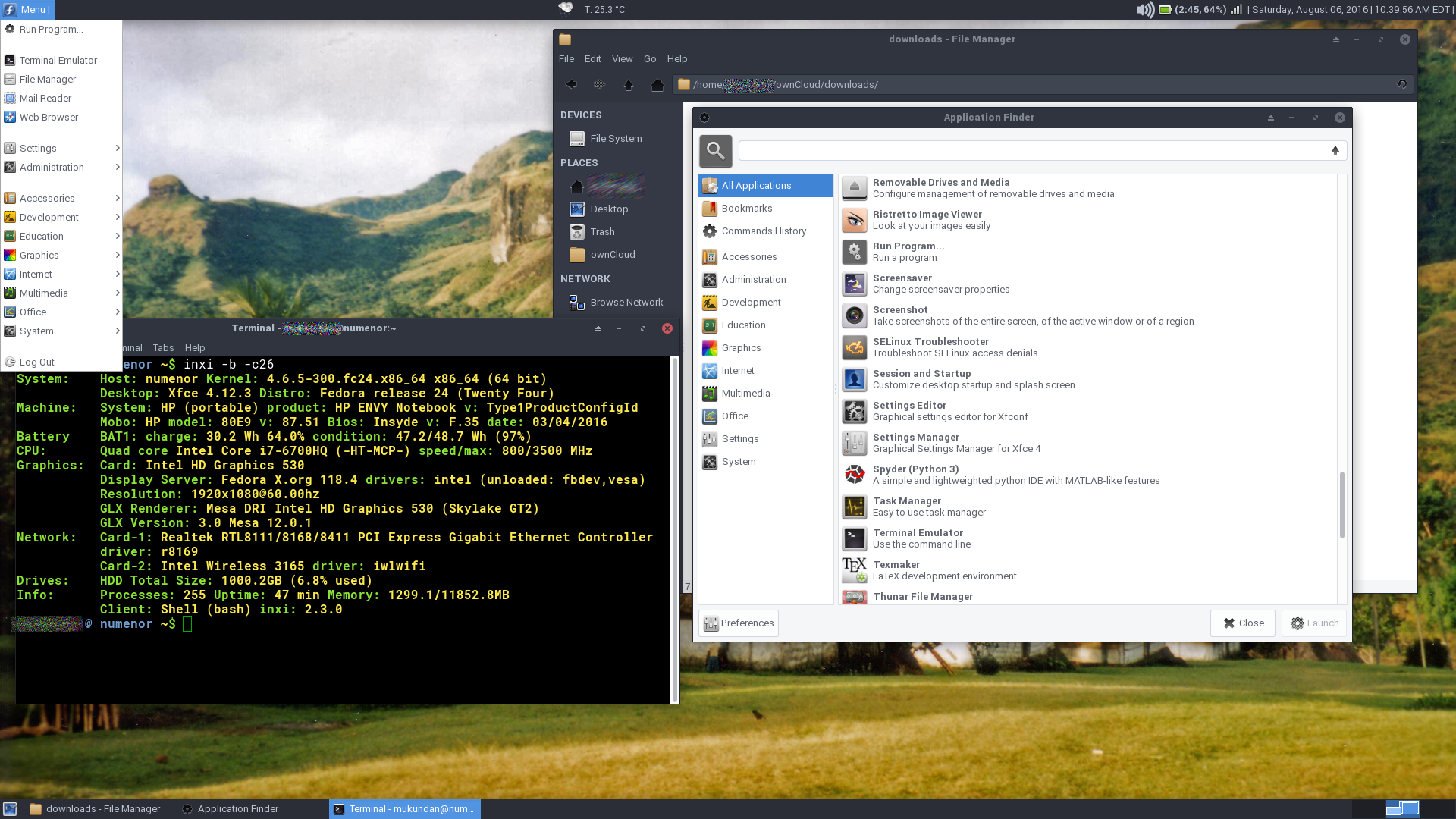Click the volume icon in top panel

pyautogui.click(x=1144, y=9)
